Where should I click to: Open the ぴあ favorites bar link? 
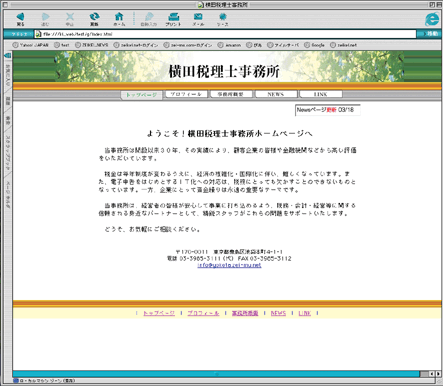(x=254, y=45)
